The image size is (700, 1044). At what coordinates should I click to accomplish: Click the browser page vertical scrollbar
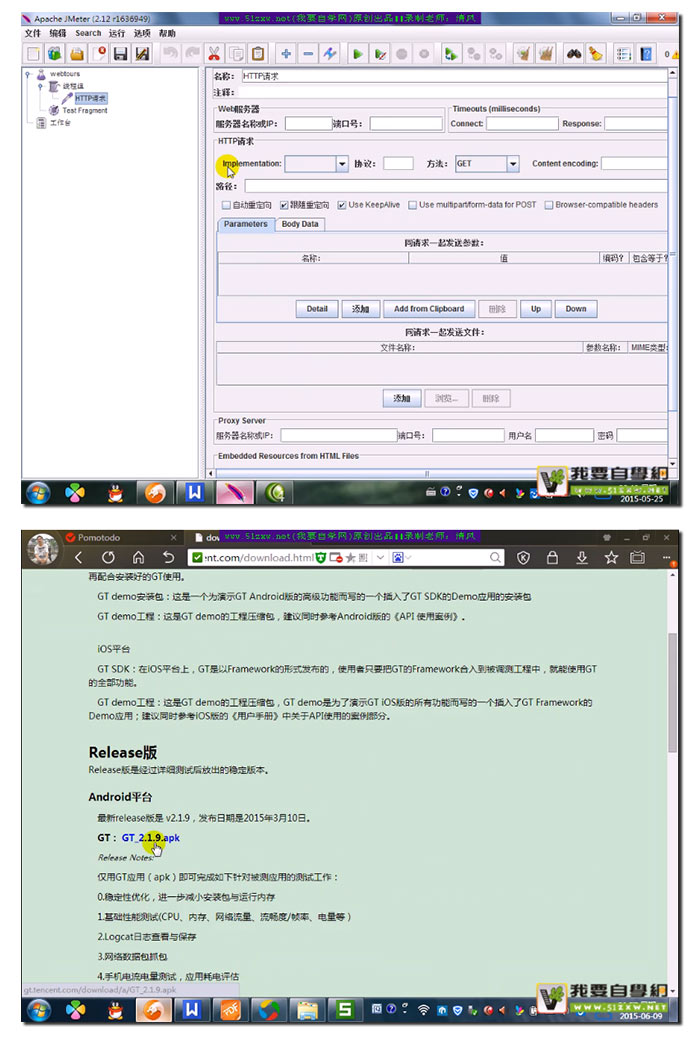point(672,692)
